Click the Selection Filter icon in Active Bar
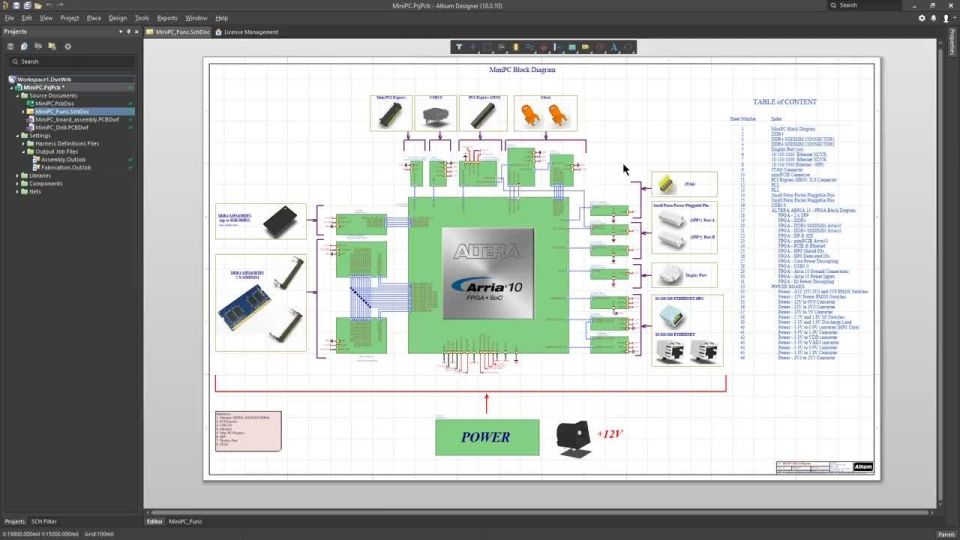 coord(459,47)
